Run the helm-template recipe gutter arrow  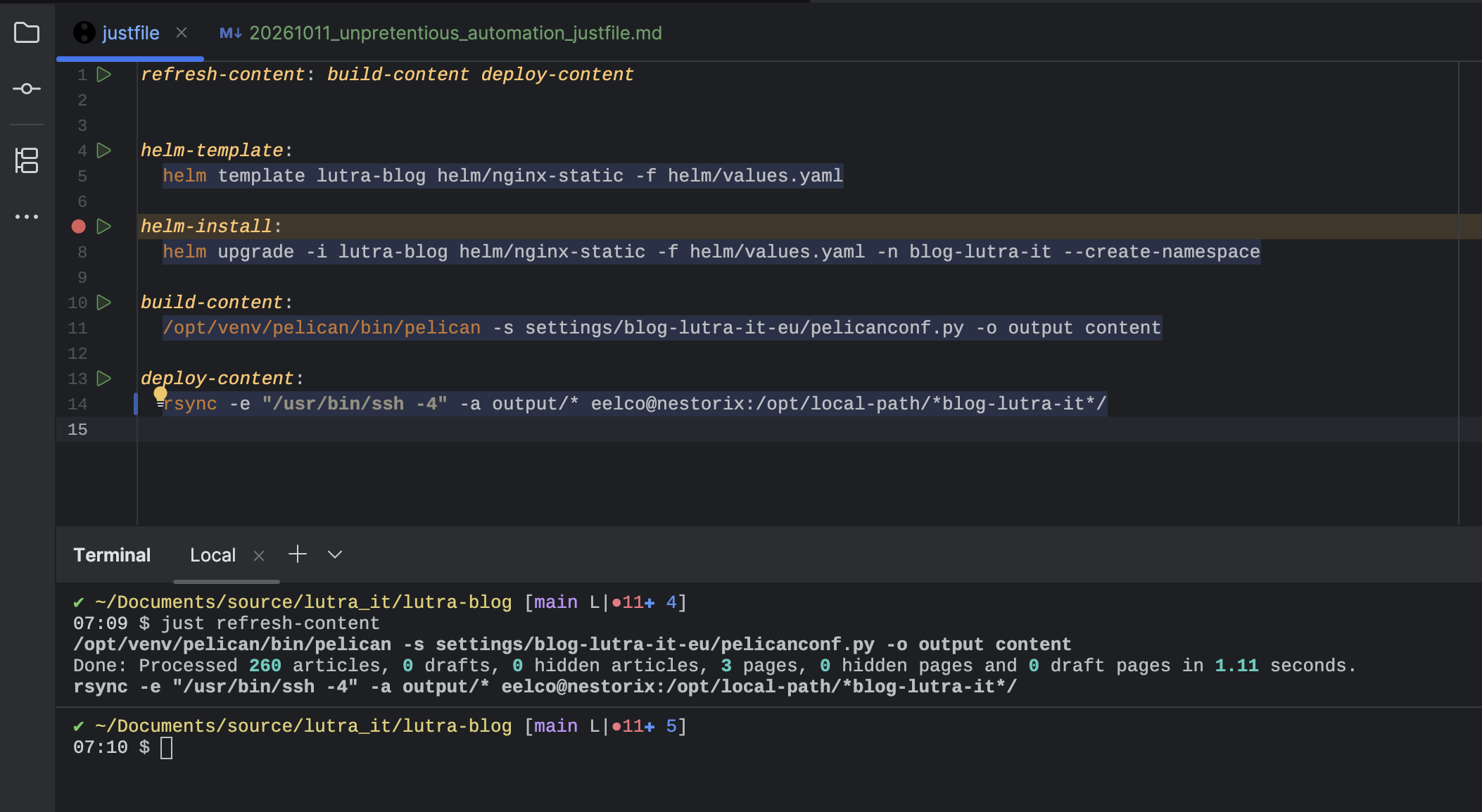pyautogui.click(x=104, y=151)
